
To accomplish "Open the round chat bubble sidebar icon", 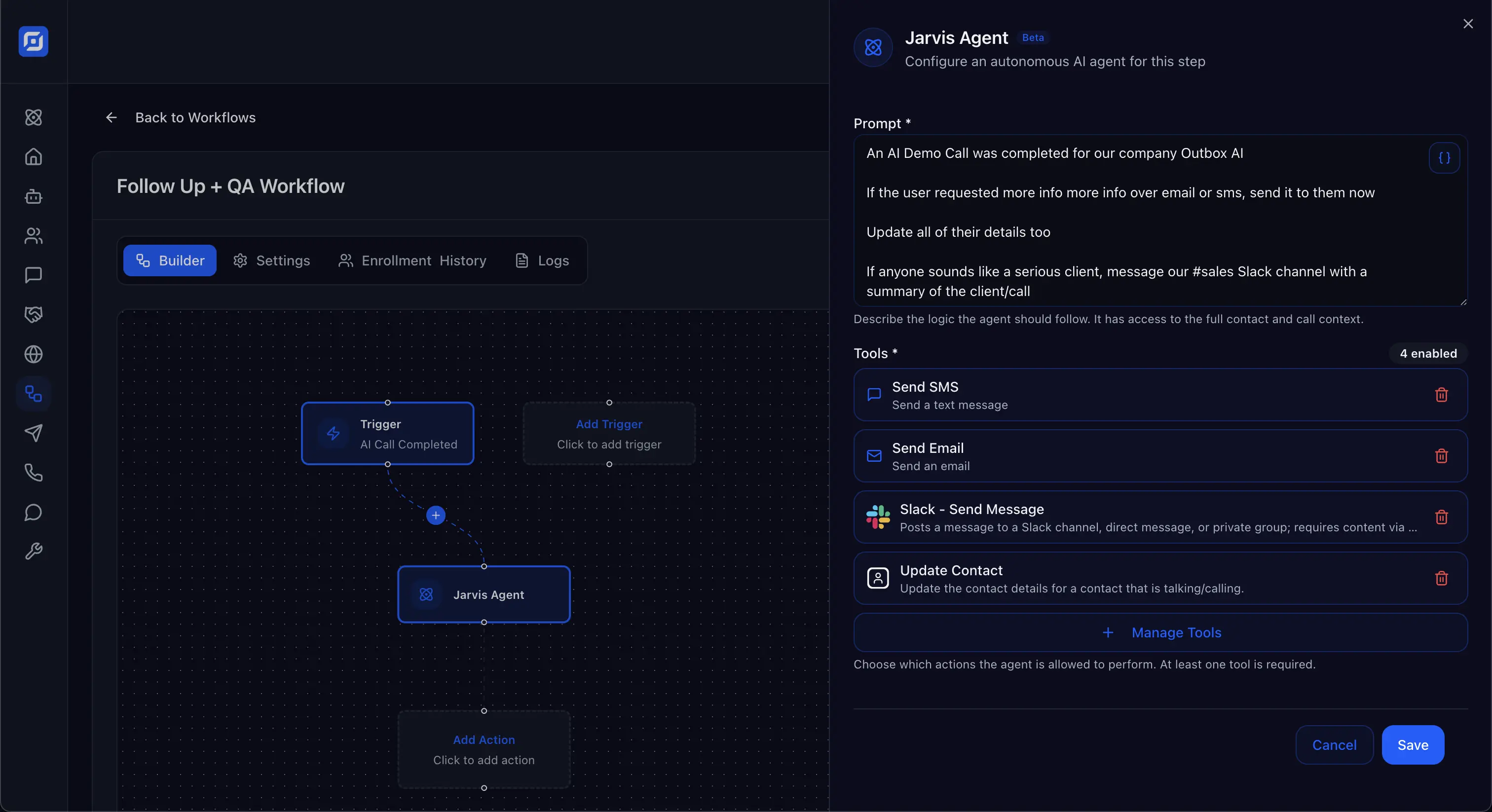I will 34,512.
